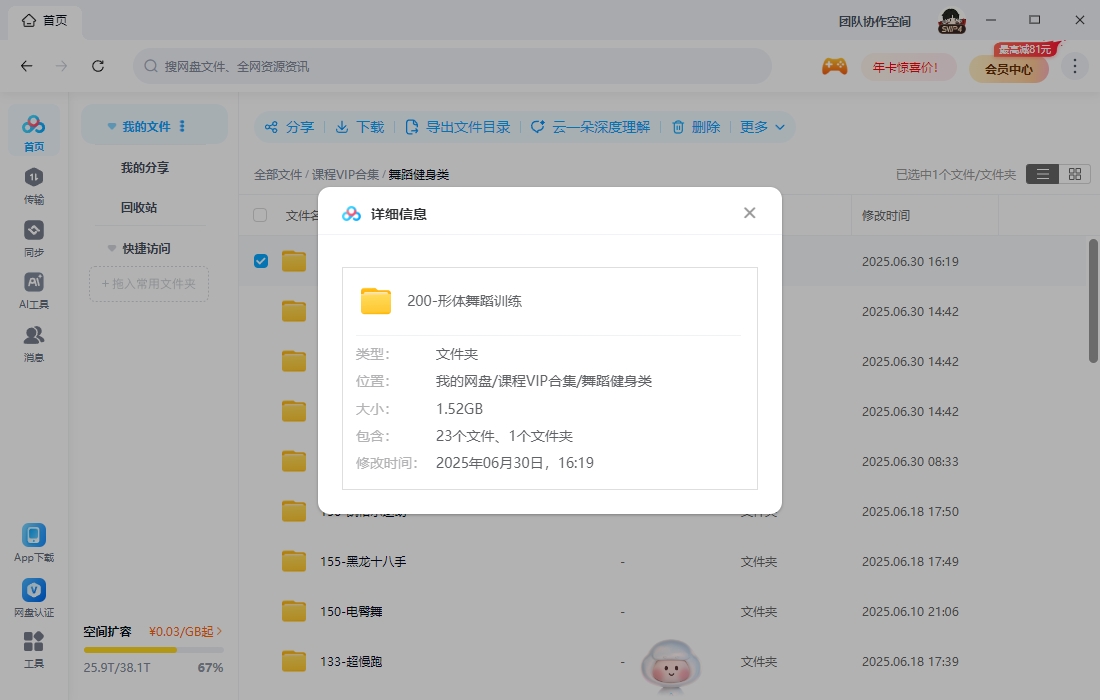Tick the select-all checkbox in header
Viewport: 1100px width, 700px height.
click(261, 215)
